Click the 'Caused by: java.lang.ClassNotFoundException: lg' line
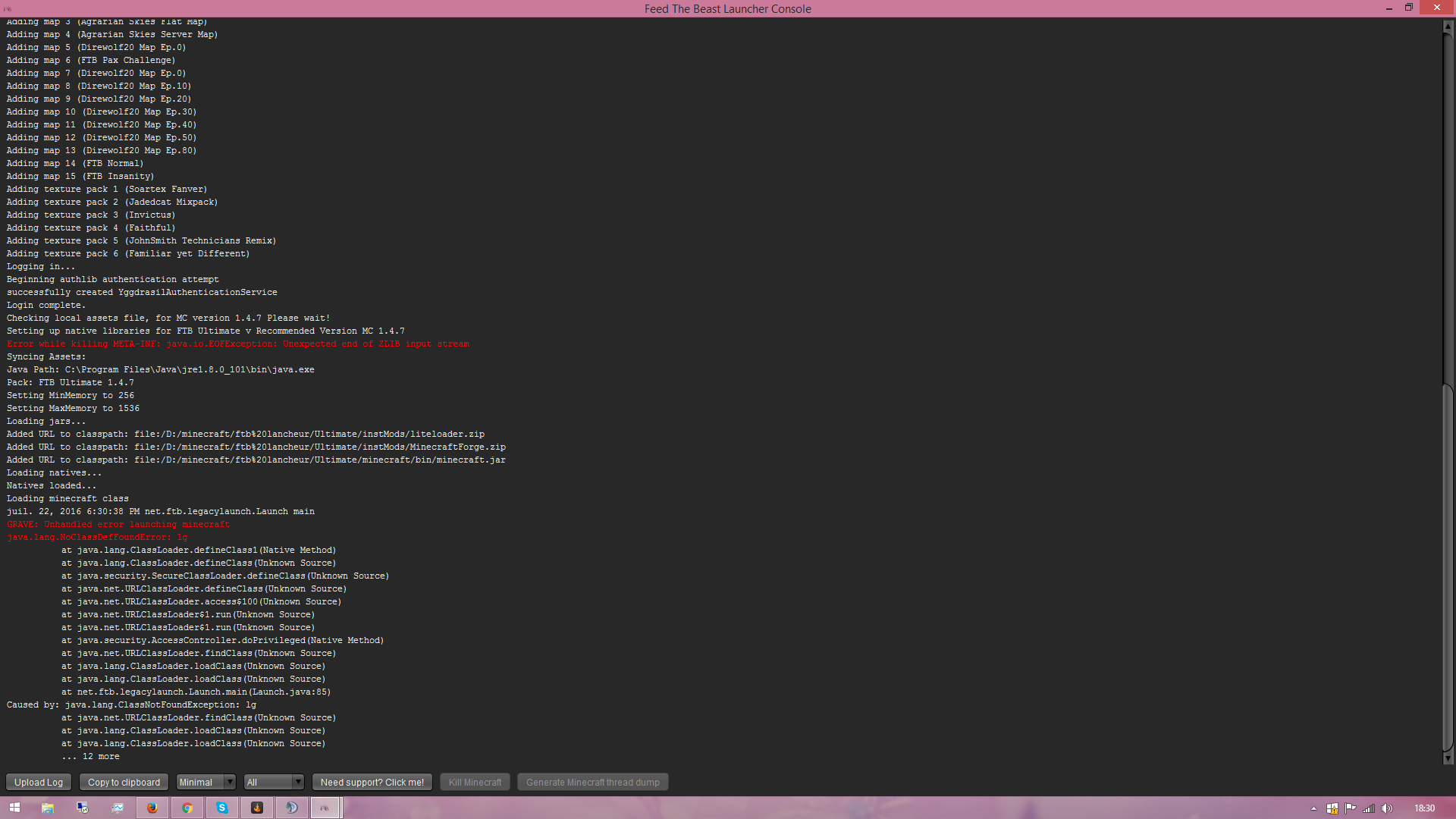This screenshot has height=819, width=1456. coord(131,705)
